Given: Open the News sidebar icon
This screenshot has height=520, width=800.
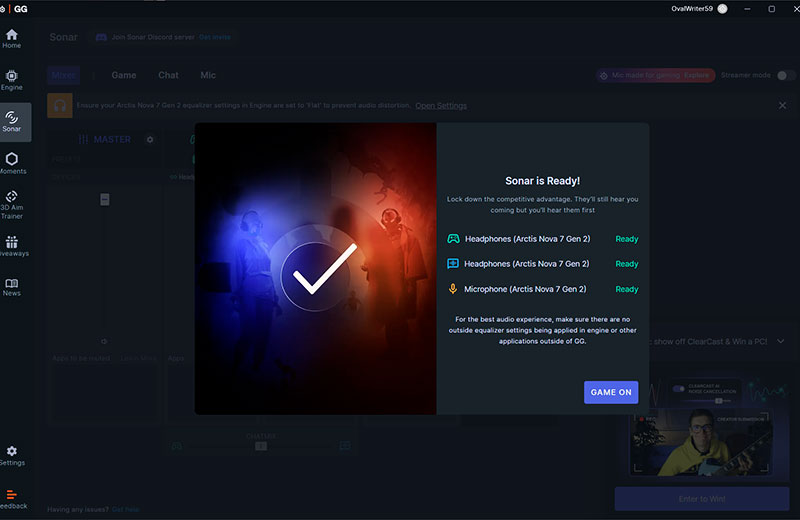Looking at the screenshot, I should 12,287.
